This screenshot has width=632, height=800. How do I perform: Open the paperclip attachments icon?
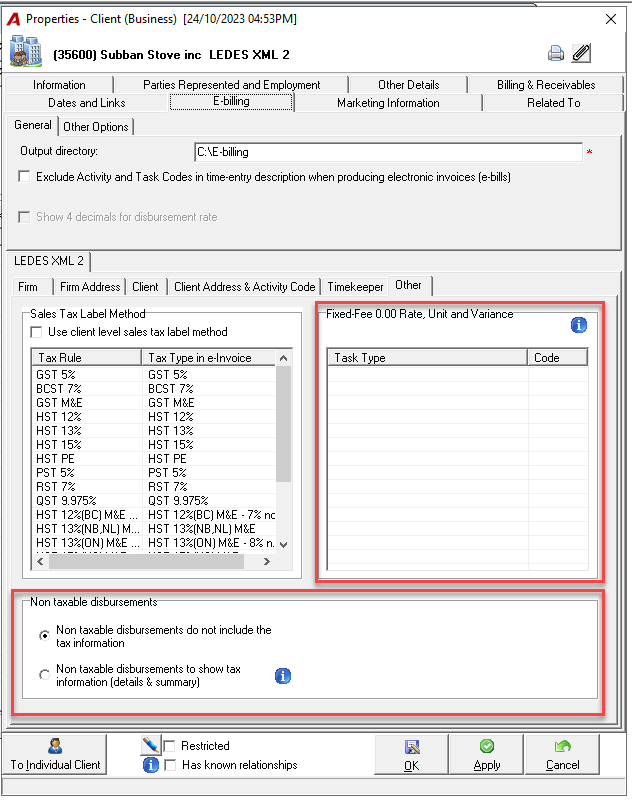pyautogui.click(x=581, y=53)
